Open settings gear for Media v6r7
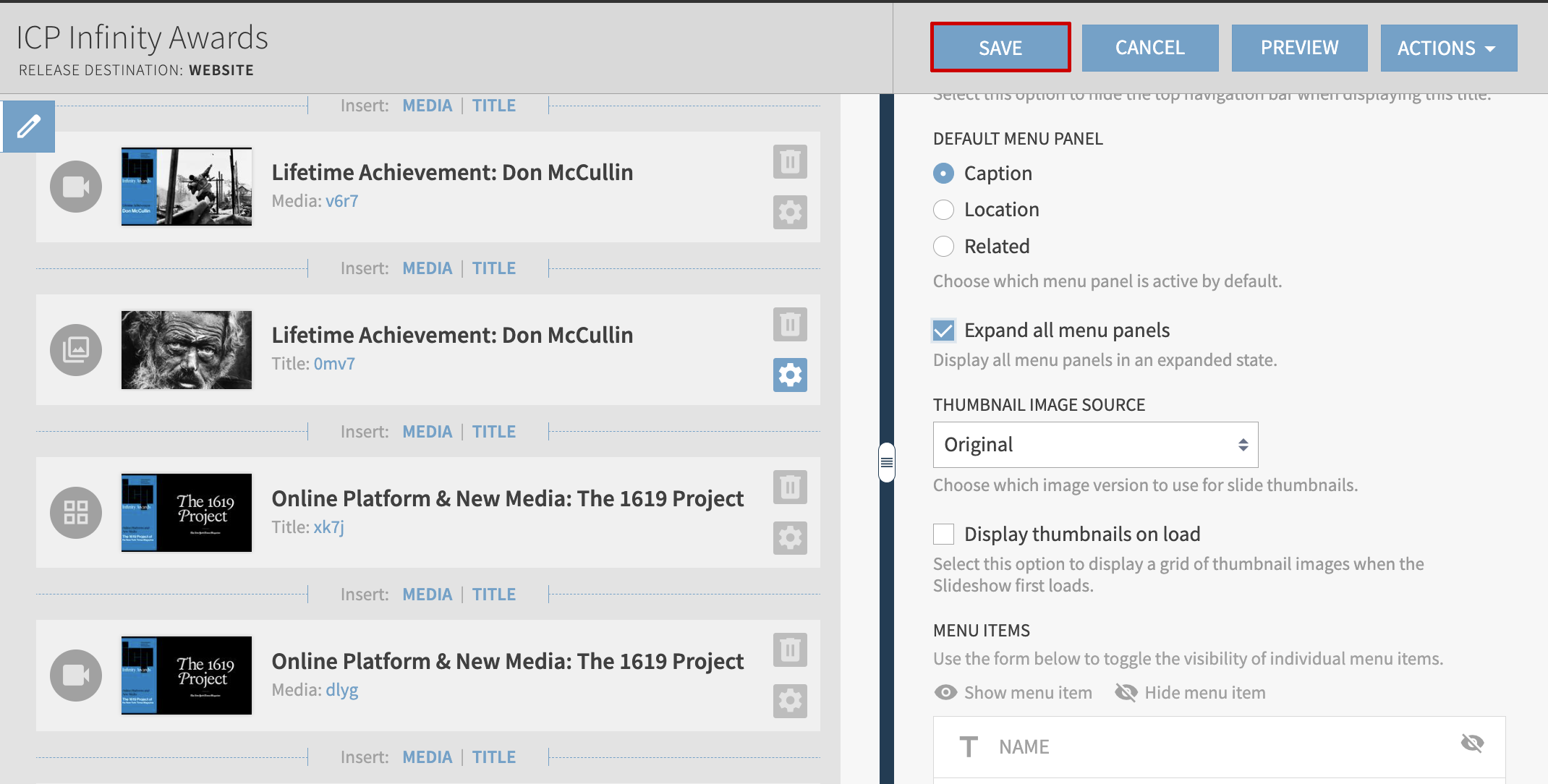Image resolution: width=1548 pixels, height=784 pixels. tap(790, 212)
